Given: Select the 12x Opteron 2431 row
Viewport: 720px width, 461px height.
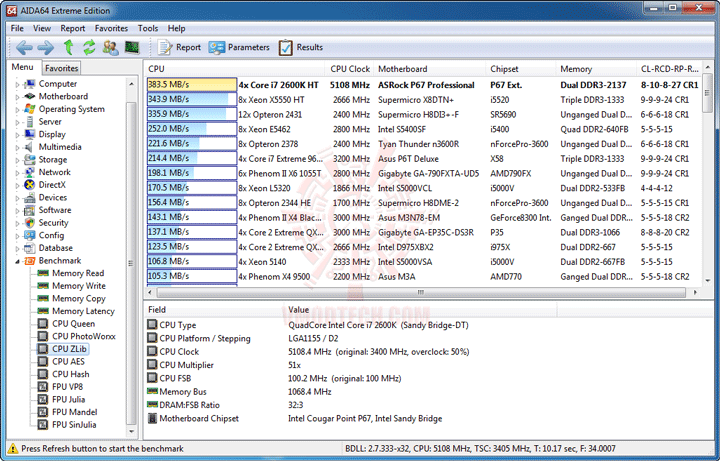Looking at the screenshot, I should point(422,114).
